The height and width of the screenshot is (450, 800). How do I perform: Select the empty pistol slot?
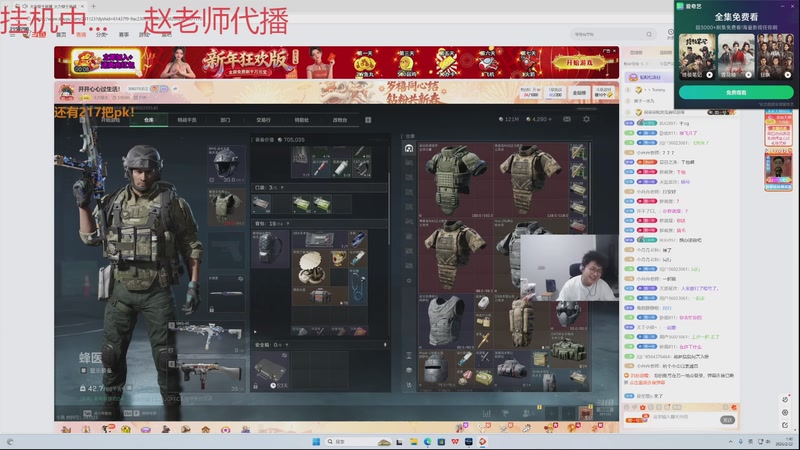point(226,251)
